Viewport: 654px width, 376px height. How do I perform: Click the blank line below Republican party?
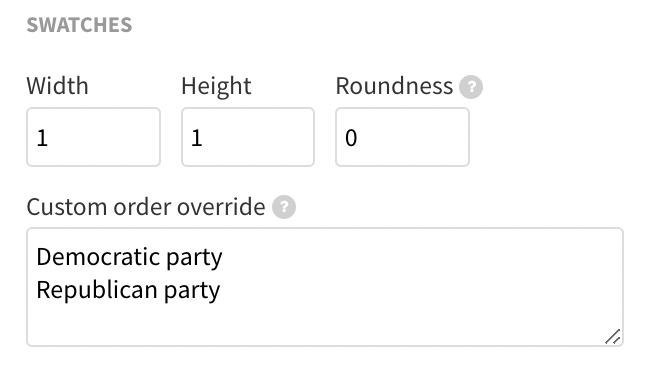325,322
